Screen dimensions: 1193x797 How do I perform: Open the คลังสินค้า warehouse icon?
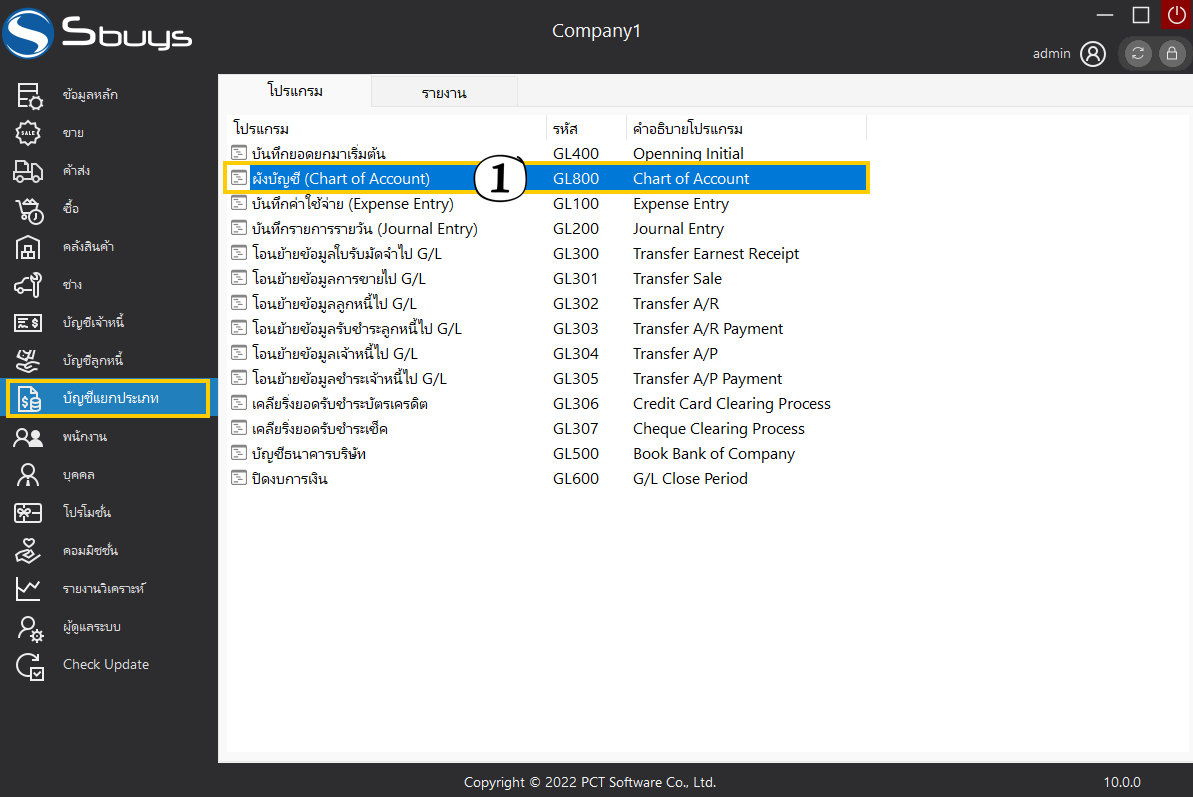(28, 247)
